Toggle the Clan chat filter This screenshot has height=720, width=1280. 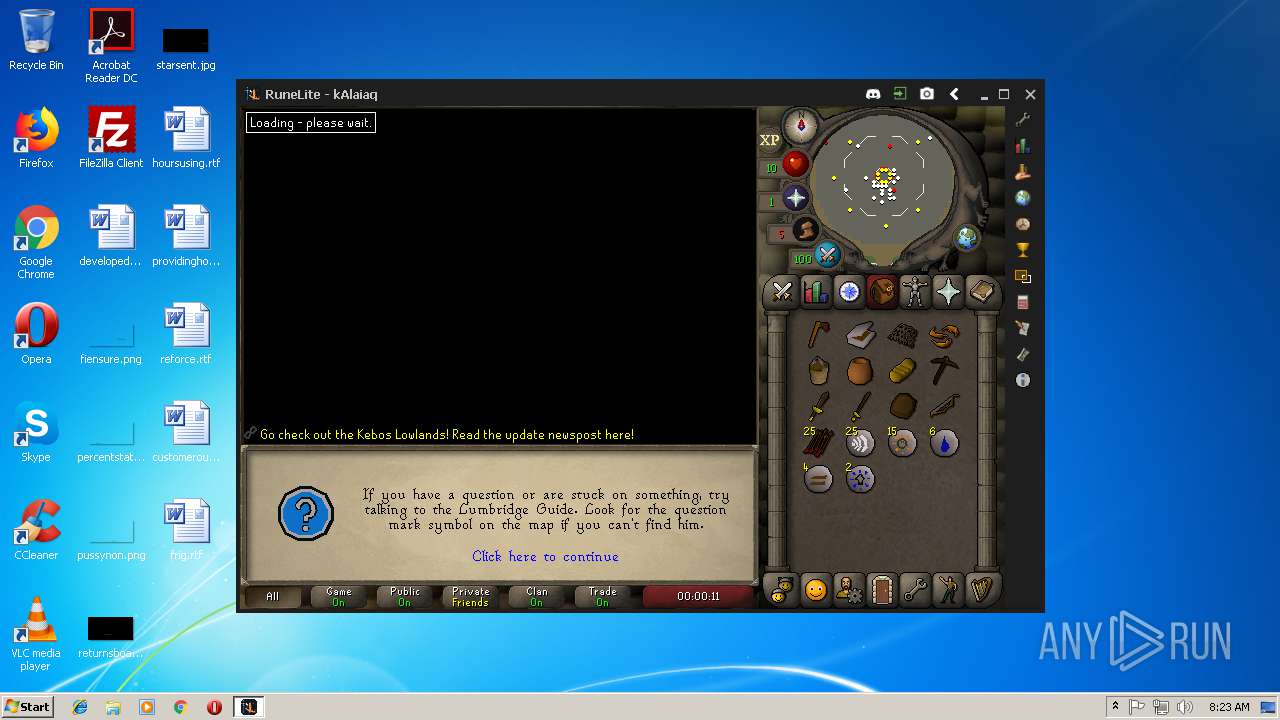coord(536,596)
